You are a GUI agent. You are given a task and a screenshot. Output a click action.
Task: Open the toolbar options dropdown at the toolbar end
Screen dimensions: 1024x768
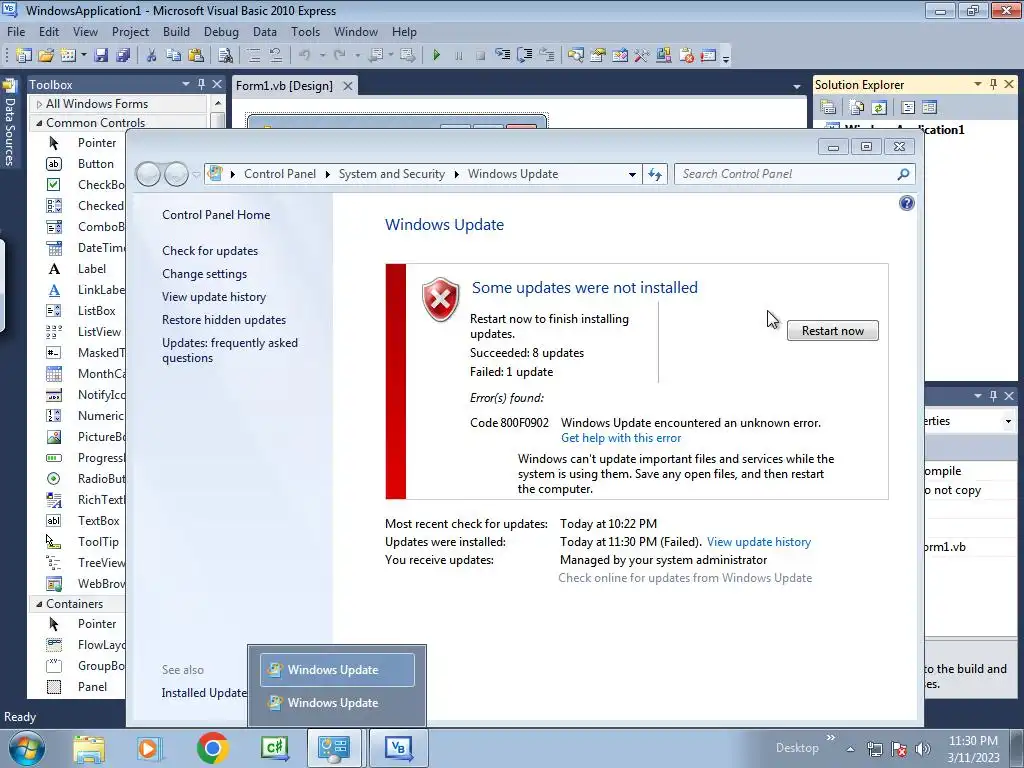pos(726,57)
